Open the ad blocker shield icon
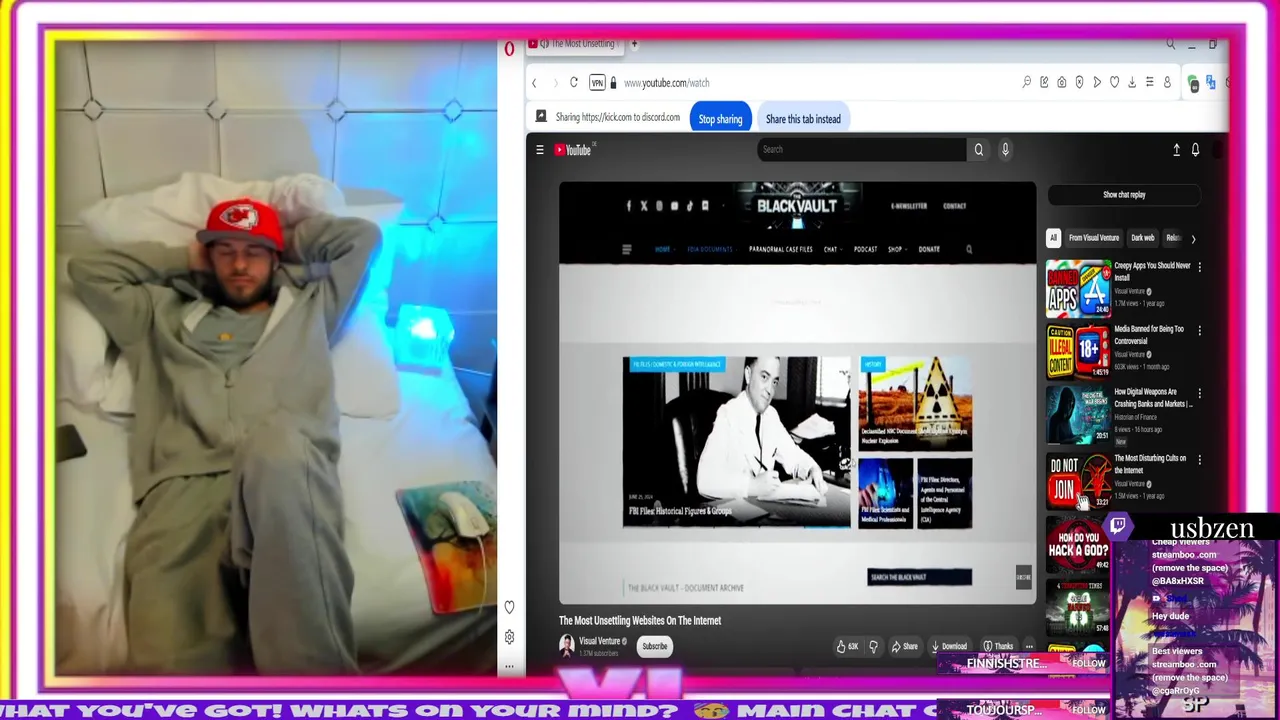1280x720 pixels. 1079,83
